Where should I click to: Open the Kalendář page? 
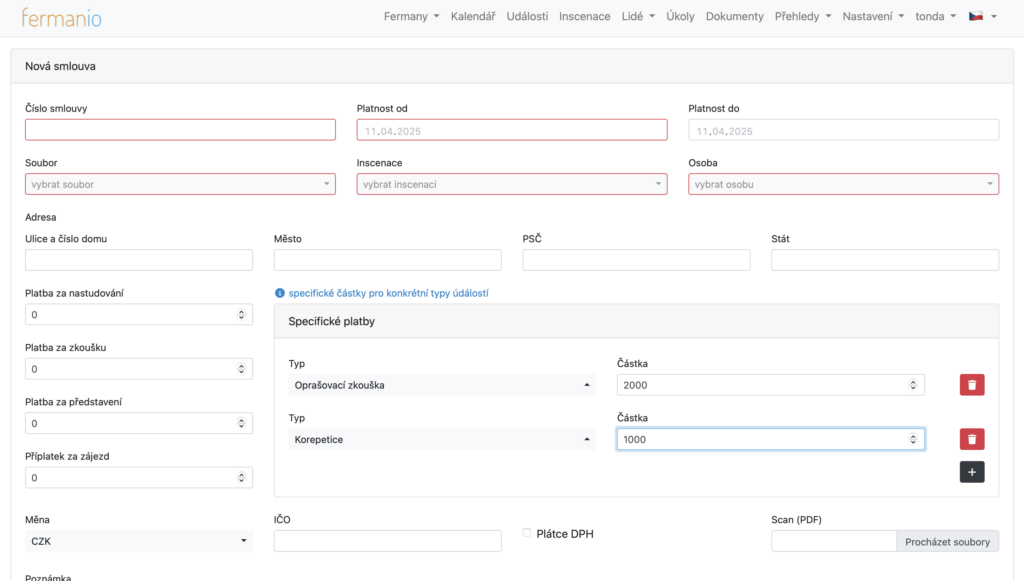[473, 16]
